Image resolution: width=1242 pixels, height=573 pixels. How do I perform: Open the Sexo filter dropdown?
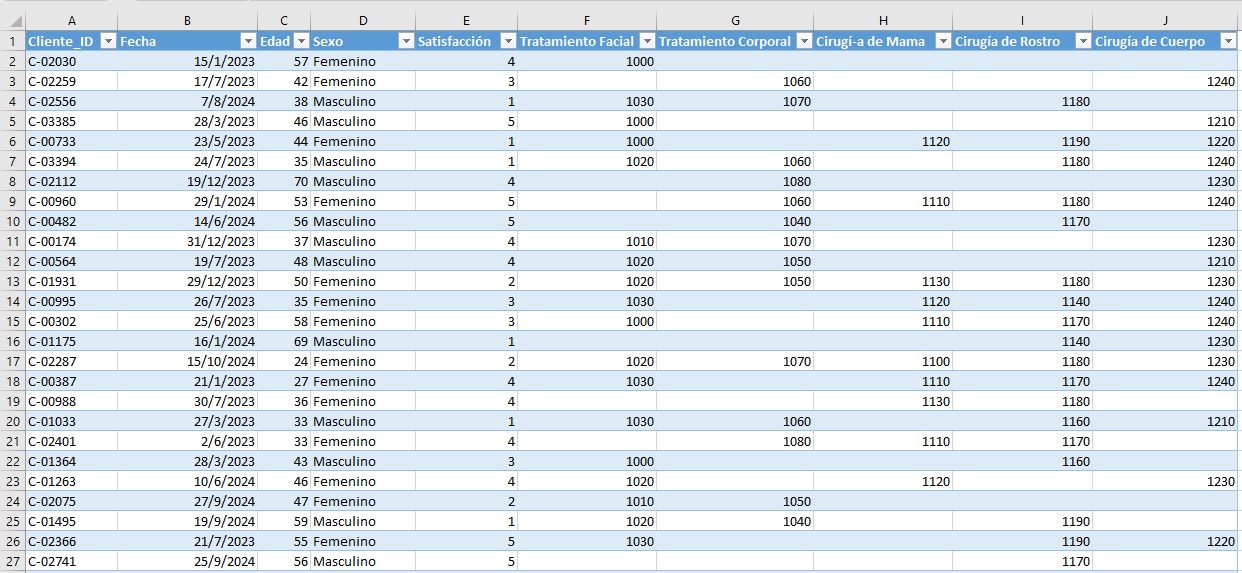(406, 41)
